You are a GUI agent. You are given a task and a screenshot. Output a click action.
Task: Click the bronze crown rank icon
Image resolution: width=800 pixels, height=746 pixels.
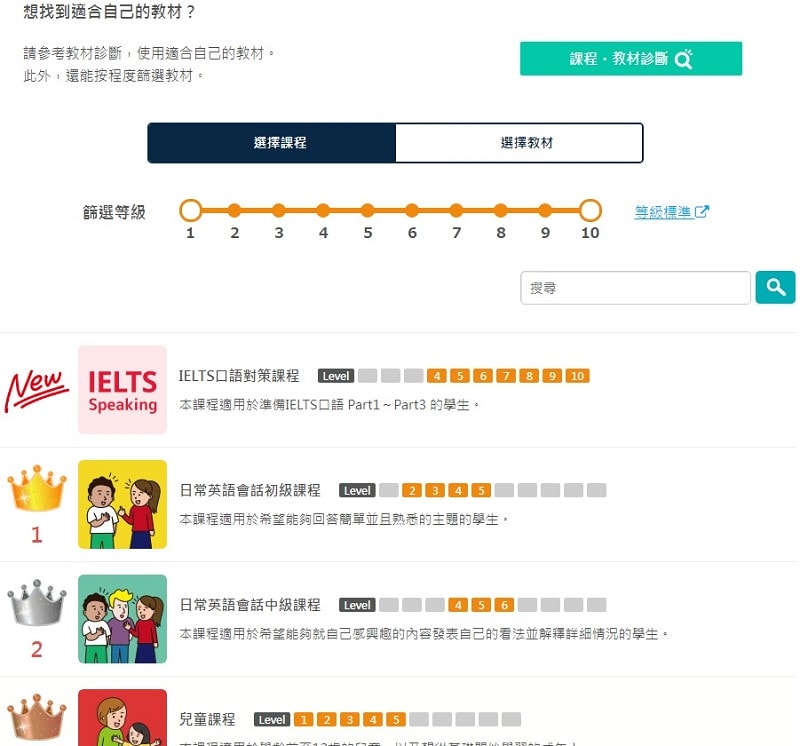[x=37, y=717]
